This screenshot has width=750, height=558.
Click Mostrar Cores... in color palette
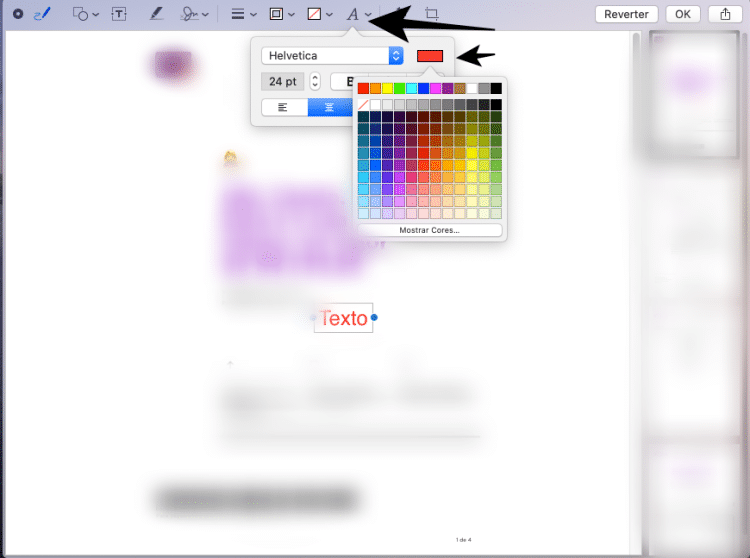tap(430, 230)
